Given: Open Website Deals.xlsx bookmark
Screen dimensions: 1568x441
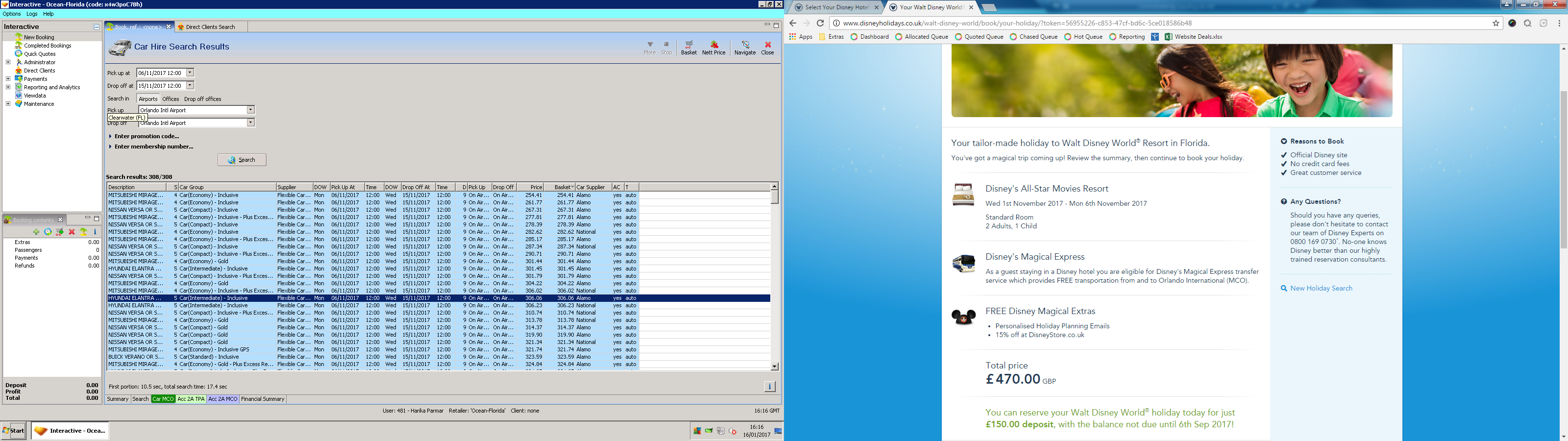Looking at the screenshot, I should pyautogui.click(x=1193, y=37).
